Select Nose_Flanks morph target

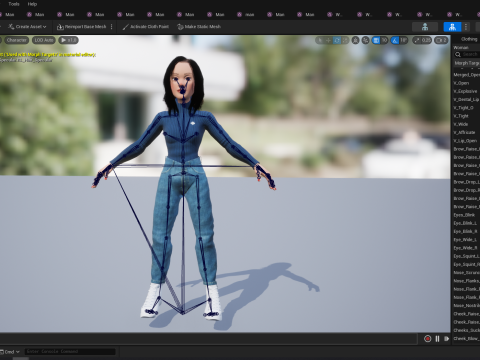pos(466,281)
